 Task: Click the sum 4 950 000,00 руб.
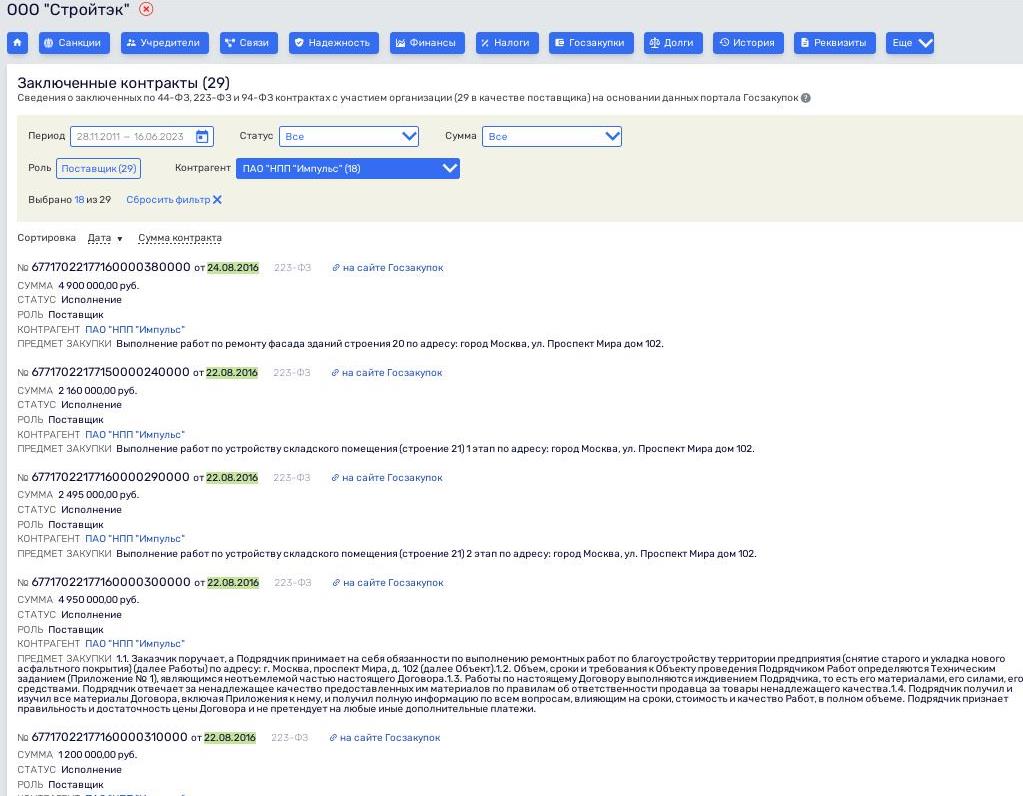click(99, 600)
